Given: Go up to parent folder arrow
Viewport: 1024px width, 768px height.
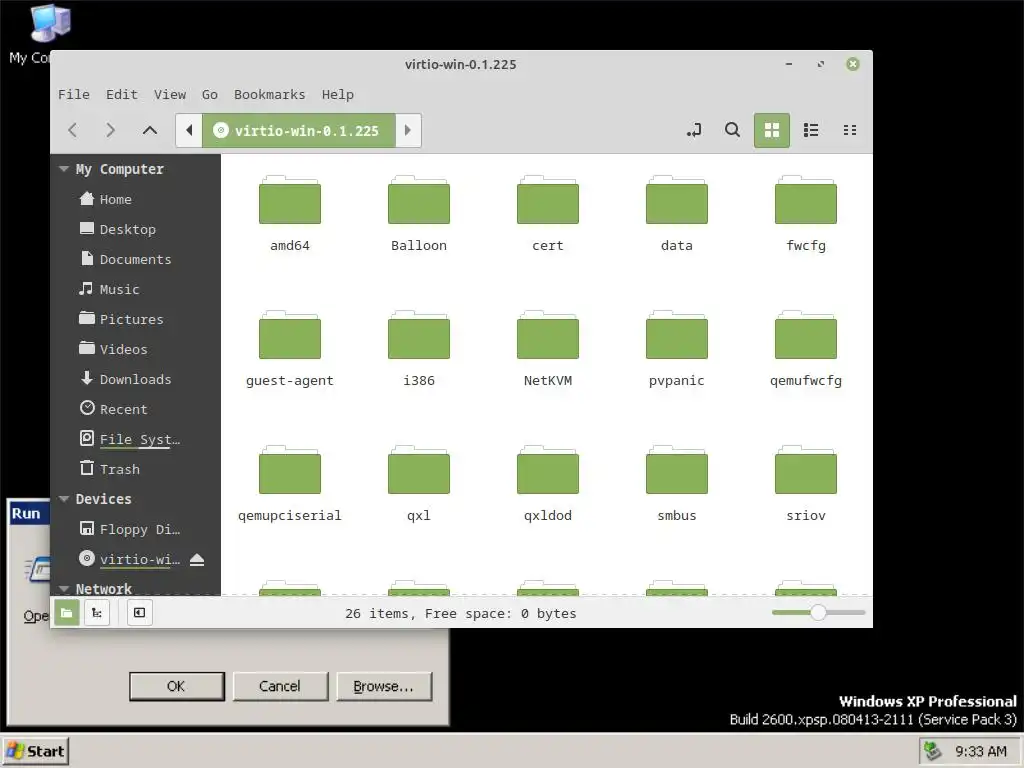Looking at the screenshot, I should (150, 130).
